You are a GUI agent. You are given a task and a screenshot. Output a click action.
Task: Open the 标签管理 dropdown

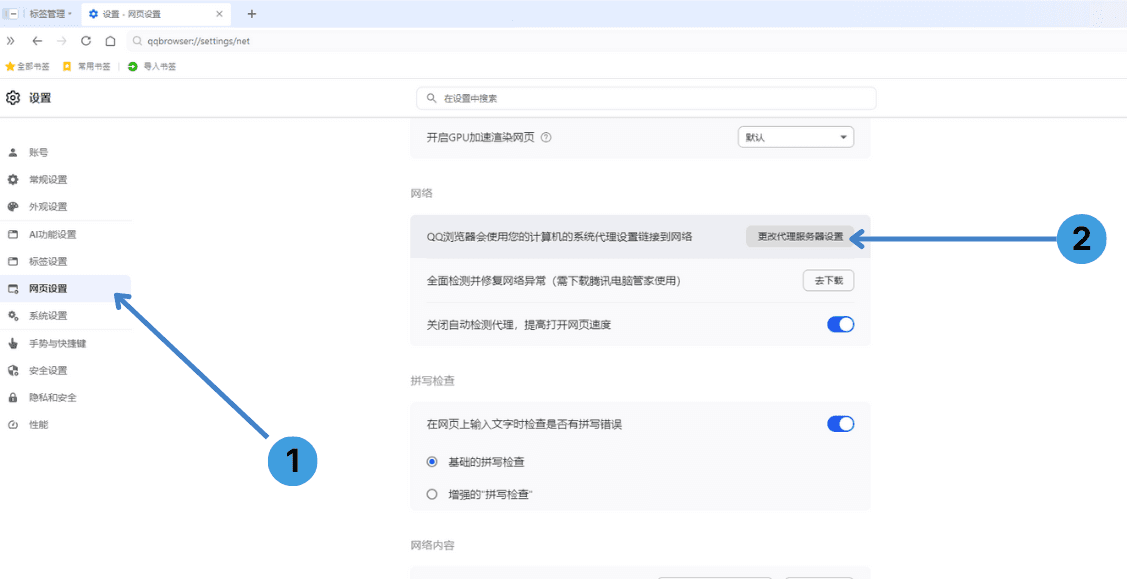[x=50, y=14]
